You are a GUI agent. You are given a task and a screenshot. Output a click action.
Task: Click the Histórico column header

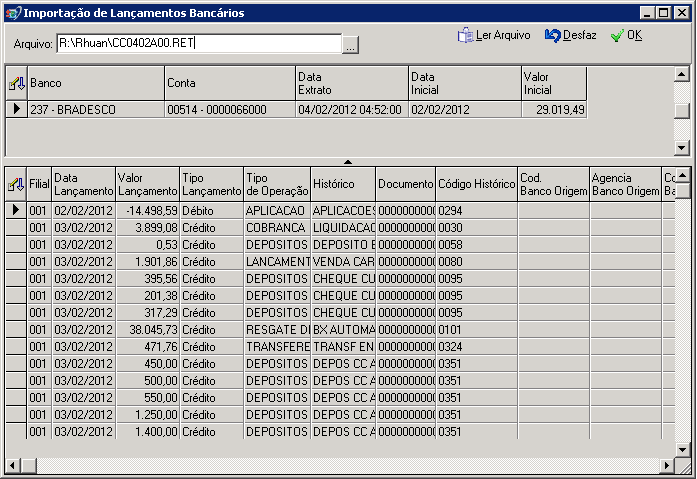pyautogui.click(x=343, y=184)
